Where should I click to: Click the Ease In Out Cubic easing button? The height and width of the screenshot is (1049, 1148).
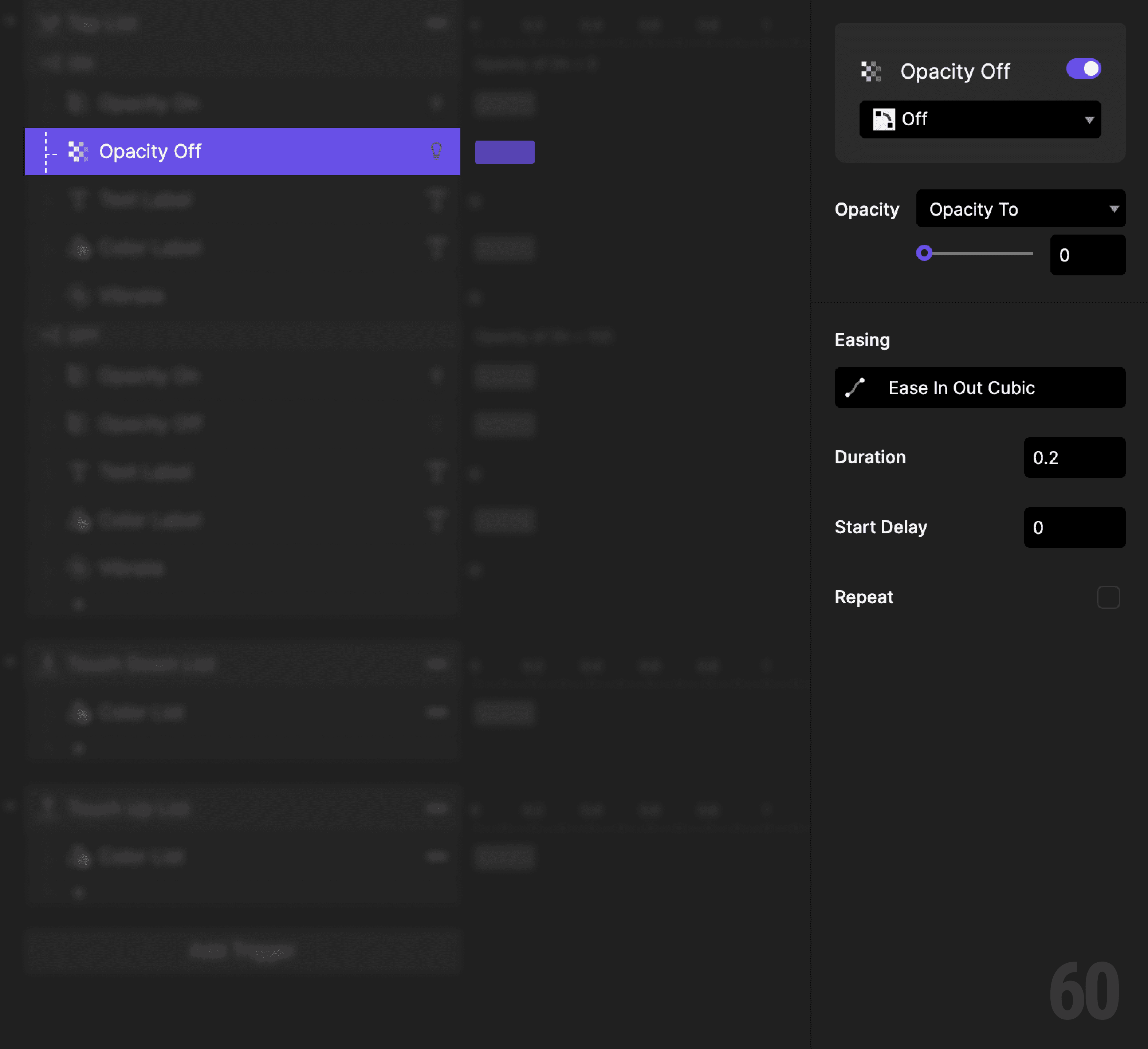(979, 387)
